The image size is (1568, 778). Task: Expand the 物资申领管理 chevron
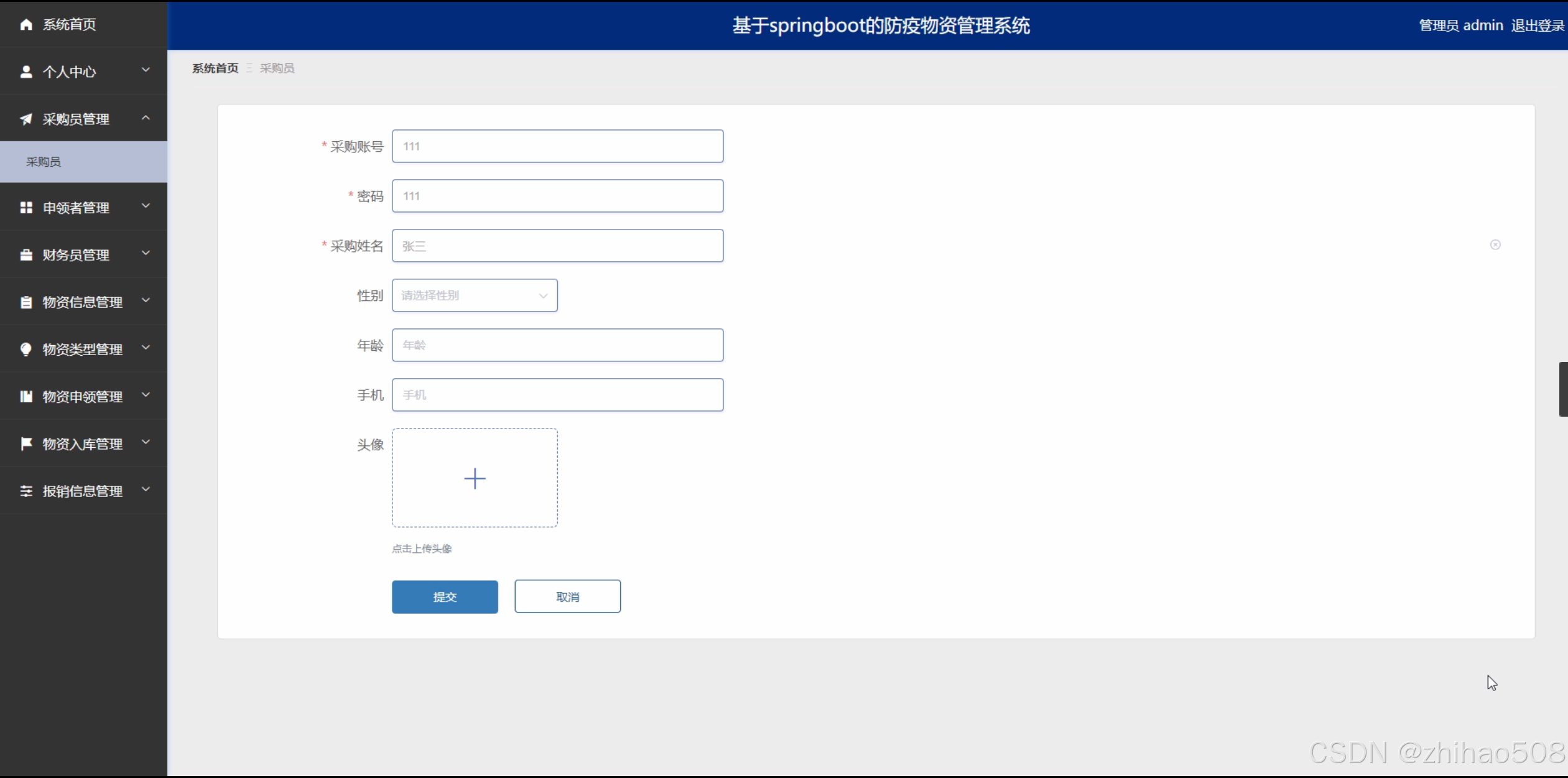coord(146,395)
